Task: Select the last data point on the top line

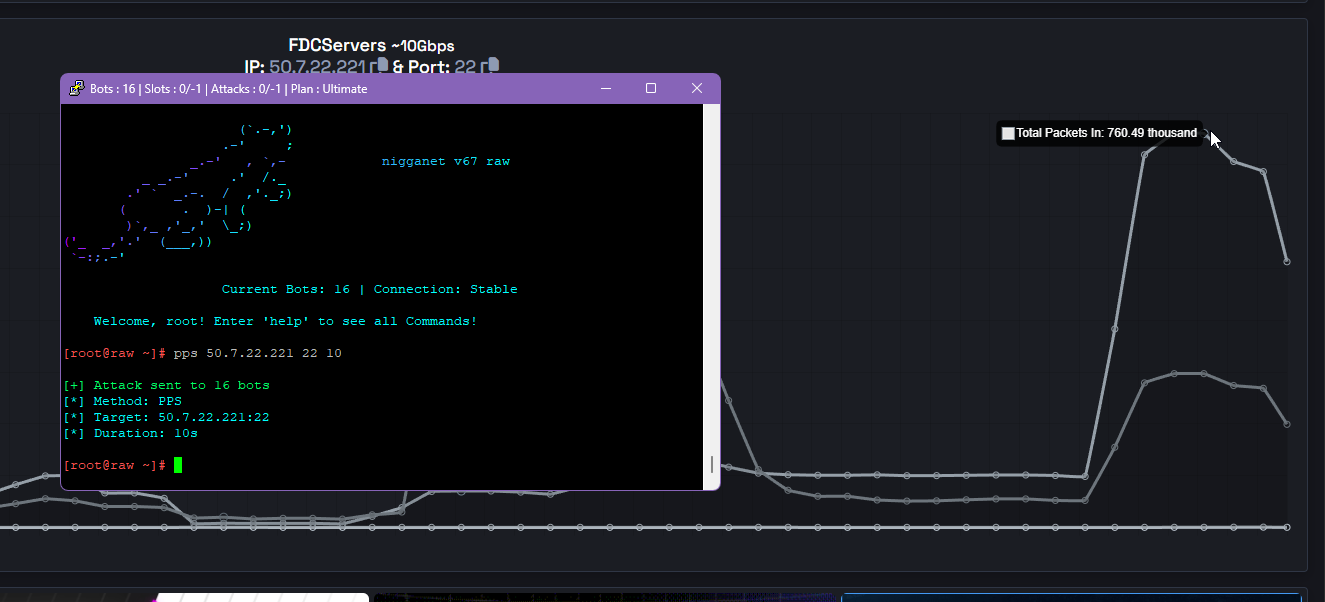Action: [1287, 262]
